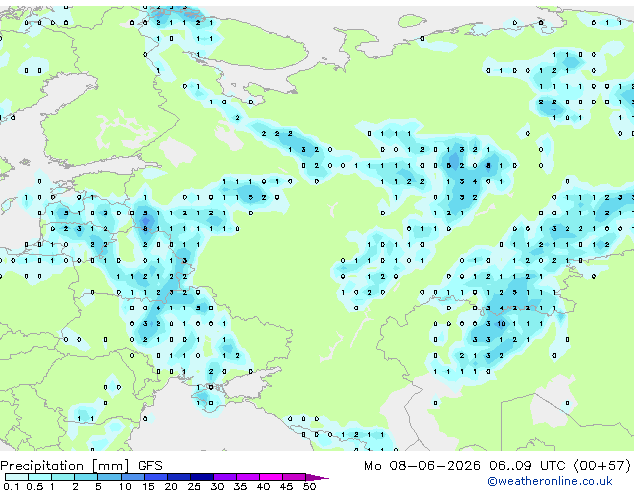
Task: Choose the magenta swatch between 40 and 45
Action: [271, 477]
